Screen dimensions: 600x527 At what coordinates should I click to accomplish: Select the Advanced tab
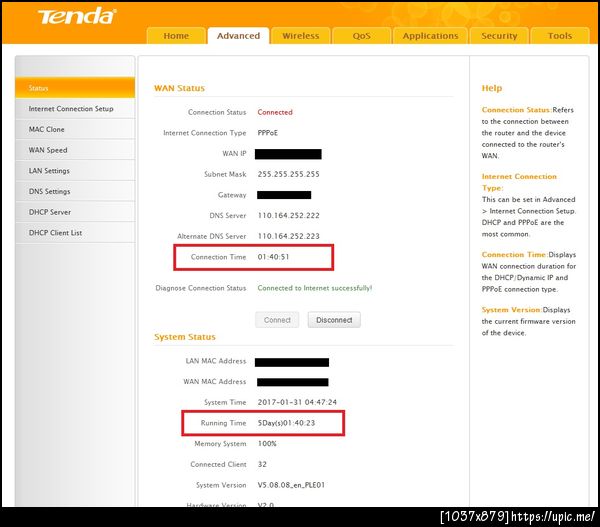[238, 36]
